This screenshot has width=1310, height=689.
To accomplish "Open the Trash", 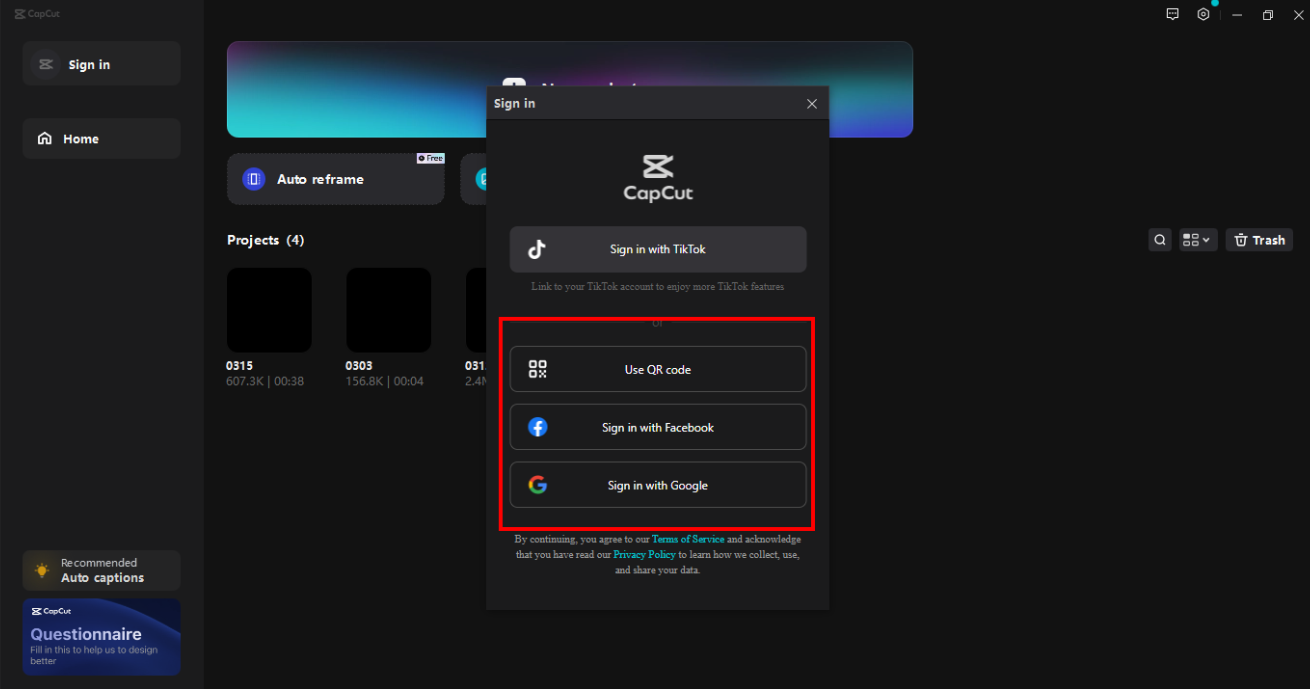I will 1259,240.
